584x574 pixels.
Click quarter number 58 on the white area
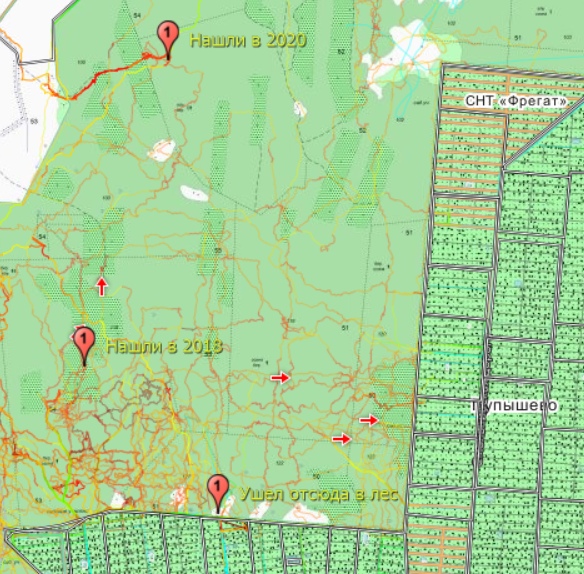pyautogui.click(x=34, y=121)
